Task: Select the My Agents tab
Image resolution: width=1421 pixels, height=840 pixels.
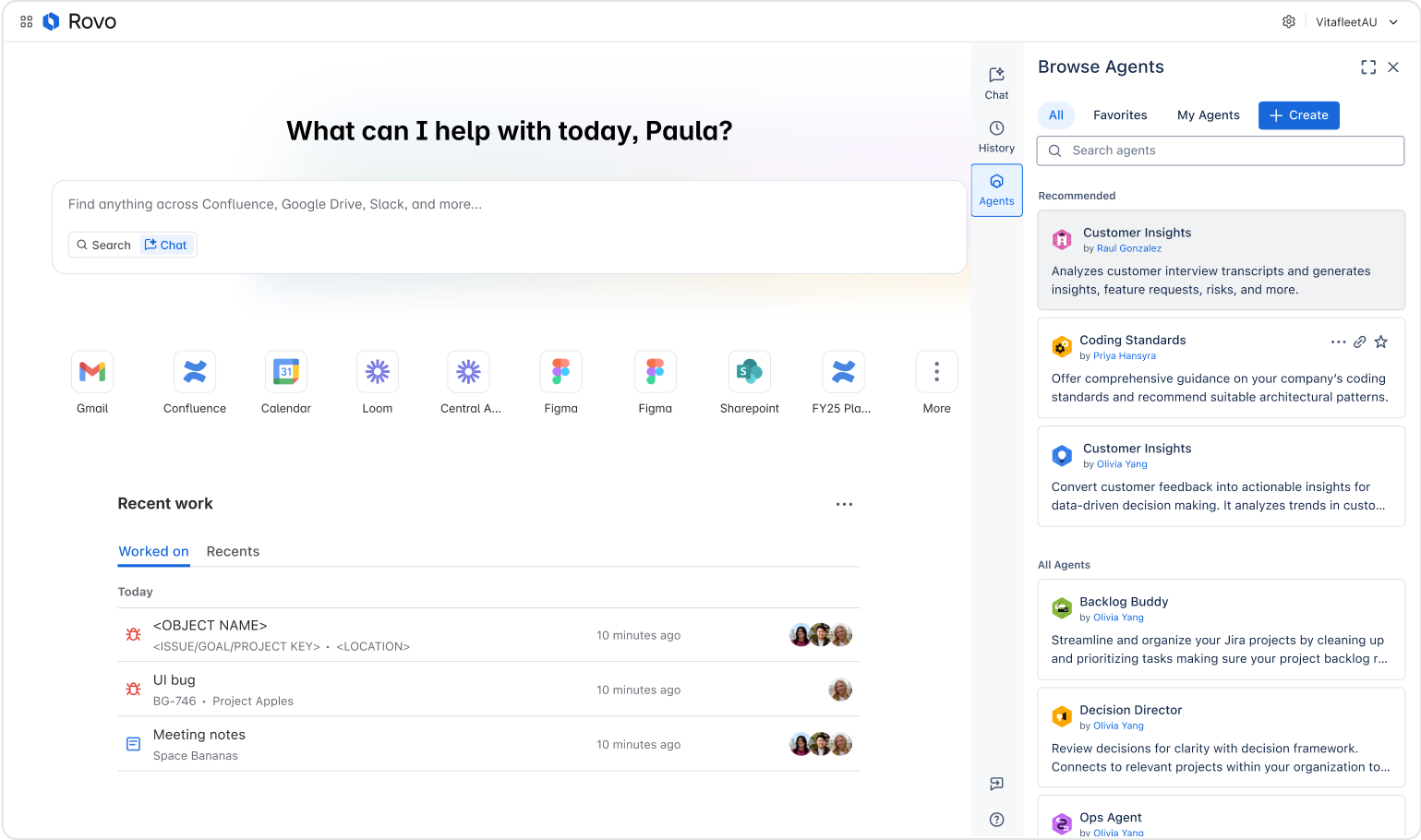Action: point(1208,114)
